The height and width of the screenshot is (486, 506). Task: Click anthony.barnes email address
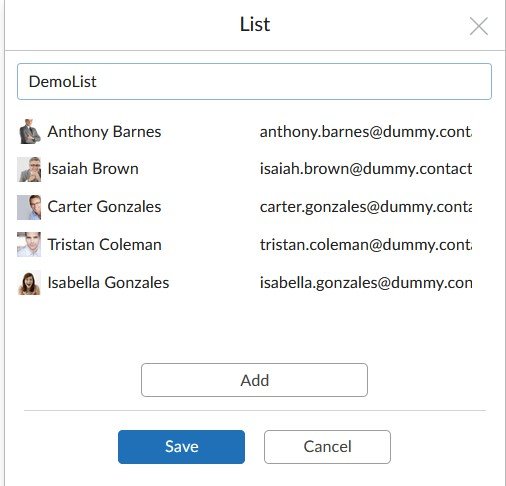(366, 132)
